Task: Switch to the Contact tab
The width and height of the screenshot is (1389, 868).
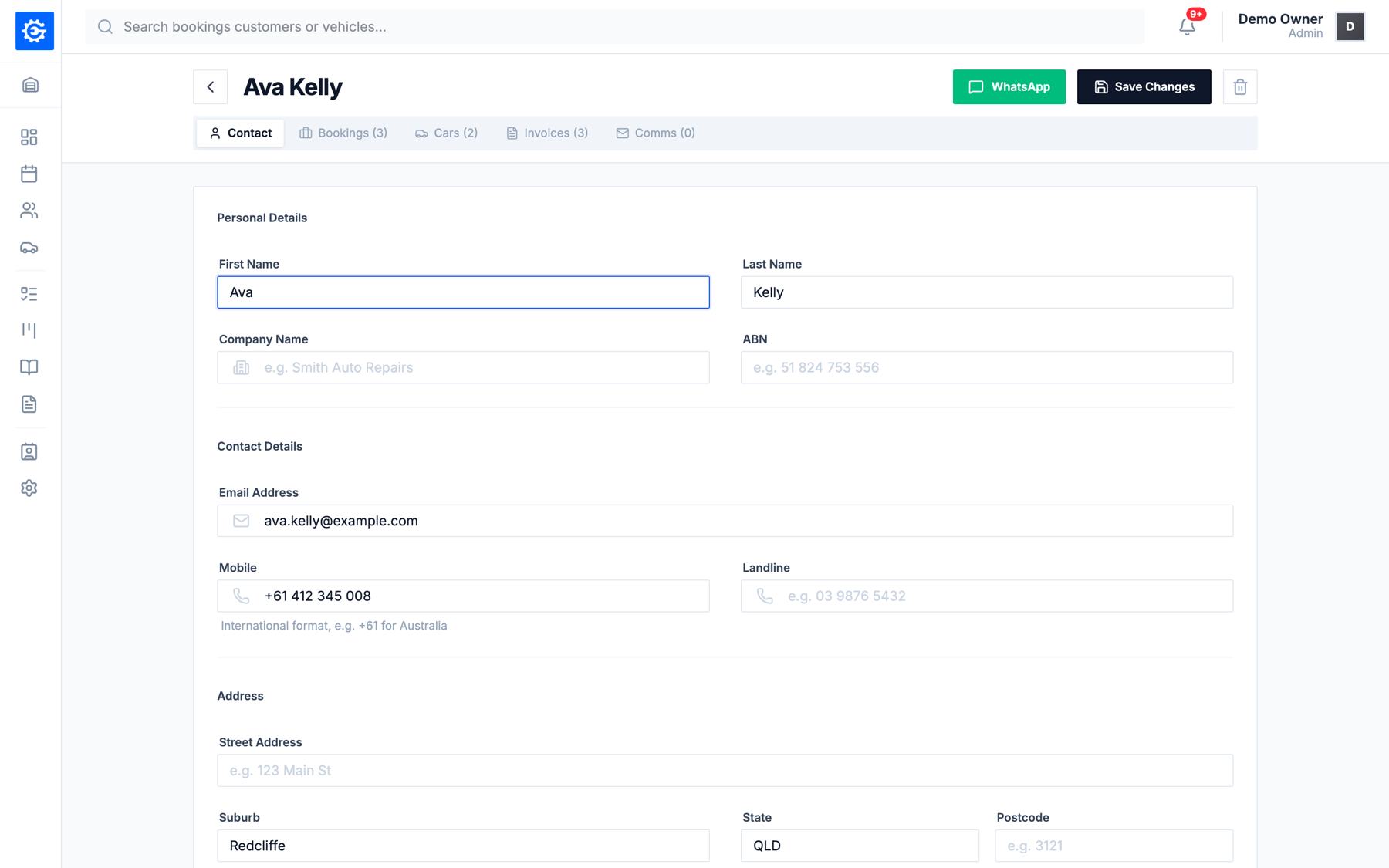Action: click(240, 133)
